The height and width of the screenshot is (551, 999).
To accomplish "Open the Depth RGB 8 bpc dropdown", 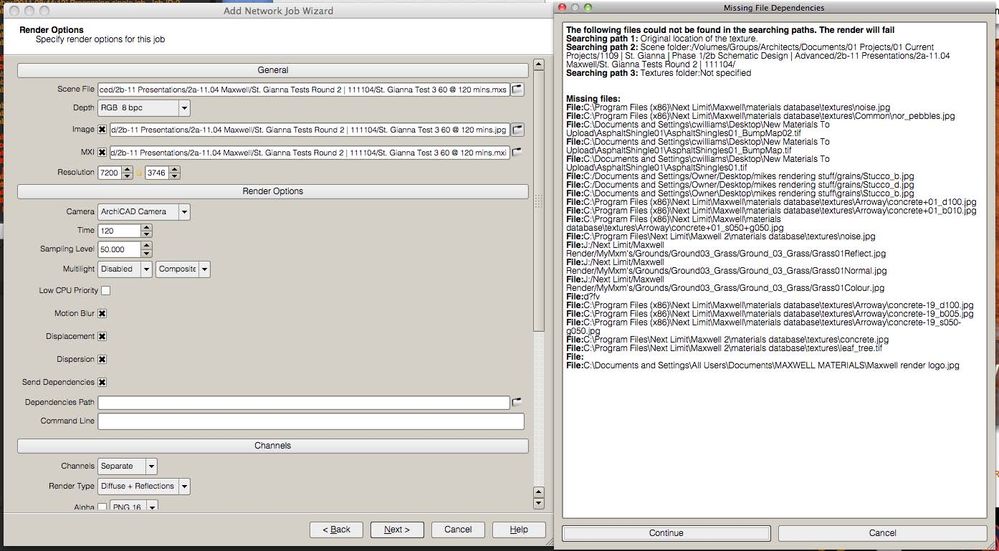I will tap(144, 108).
